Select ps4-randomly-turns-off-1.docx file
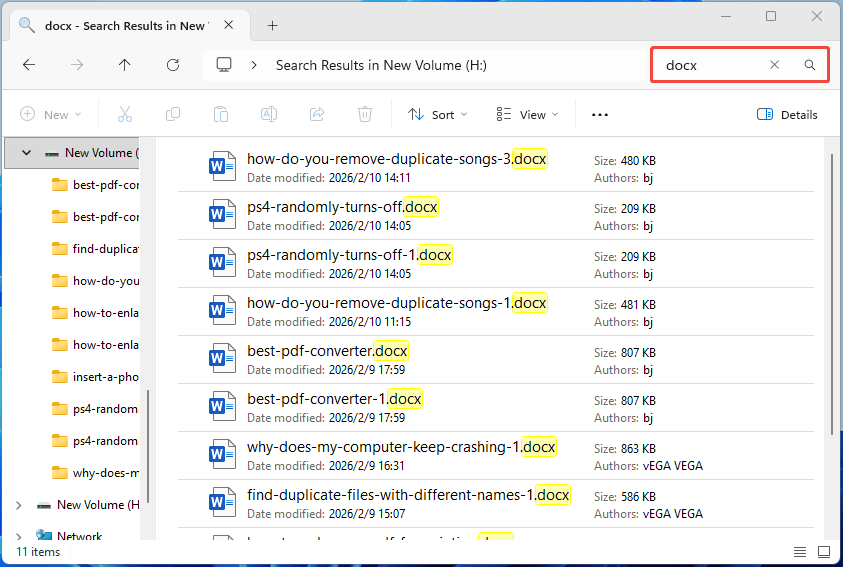Screen dimensions: 843x567 (496, 264)
